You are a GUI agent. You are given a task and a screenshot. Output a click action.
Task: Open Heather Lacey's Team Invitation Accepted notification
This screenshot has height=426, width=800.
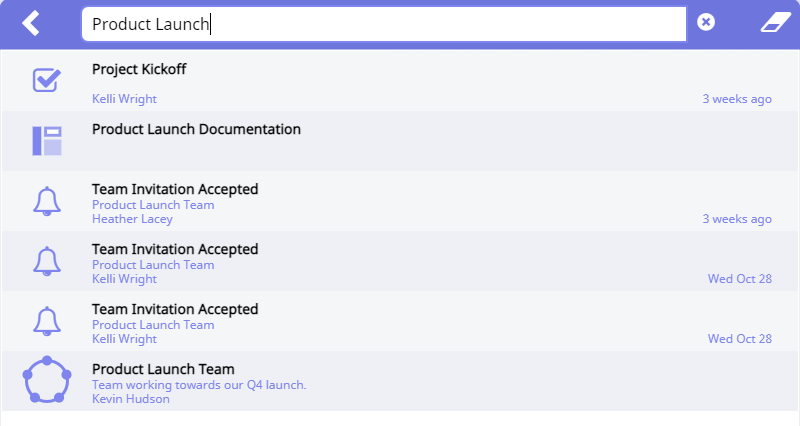175,190
